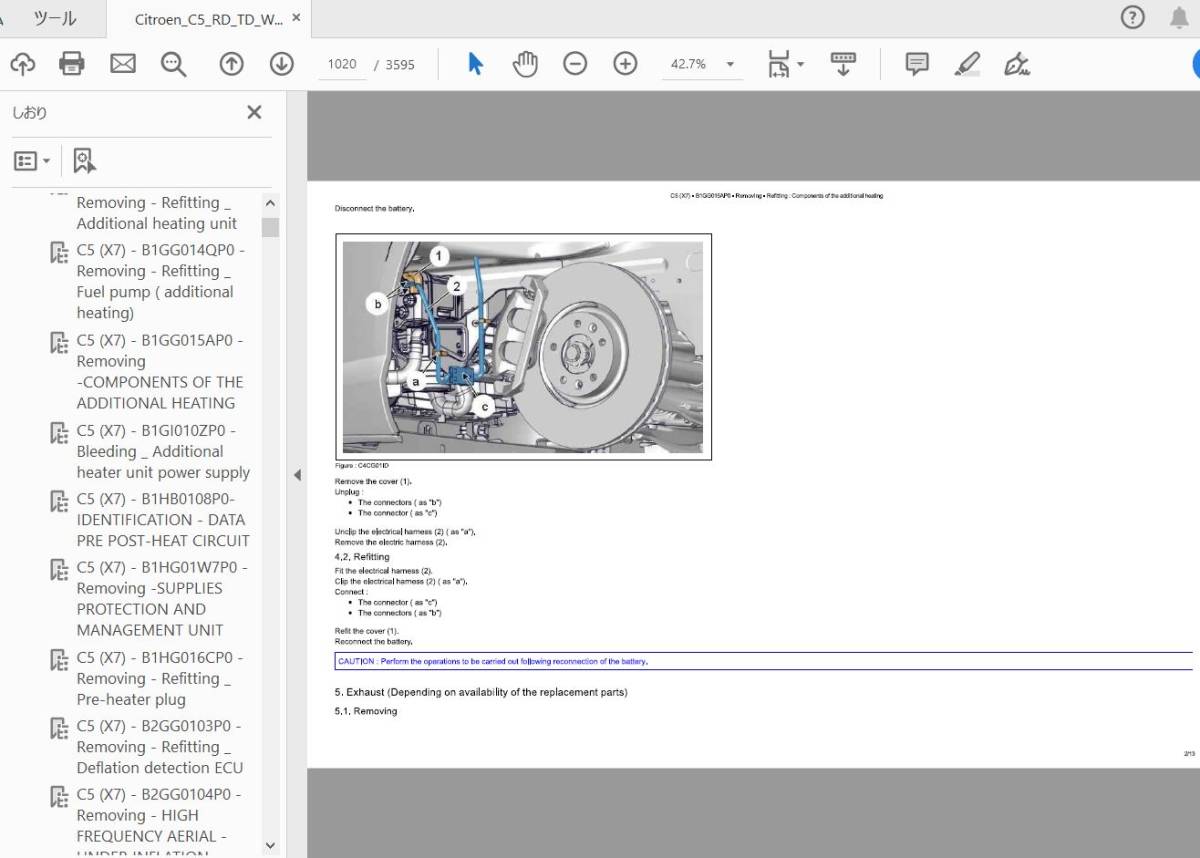The width and height of the screenshot is (1200, 858).
Task: Open bookmark B1GG014QP0 Fuel pump additional heating
Action: 160,281
